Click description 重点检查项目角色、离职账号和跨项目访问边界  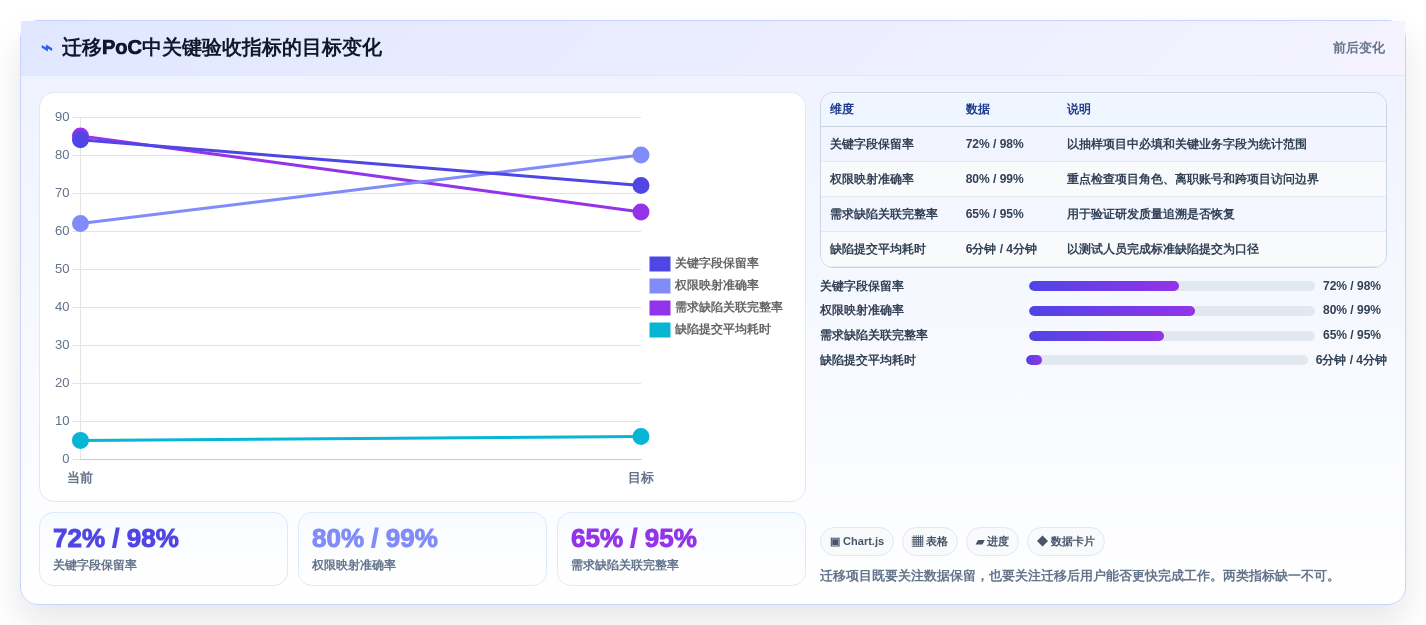[1193, 179]
